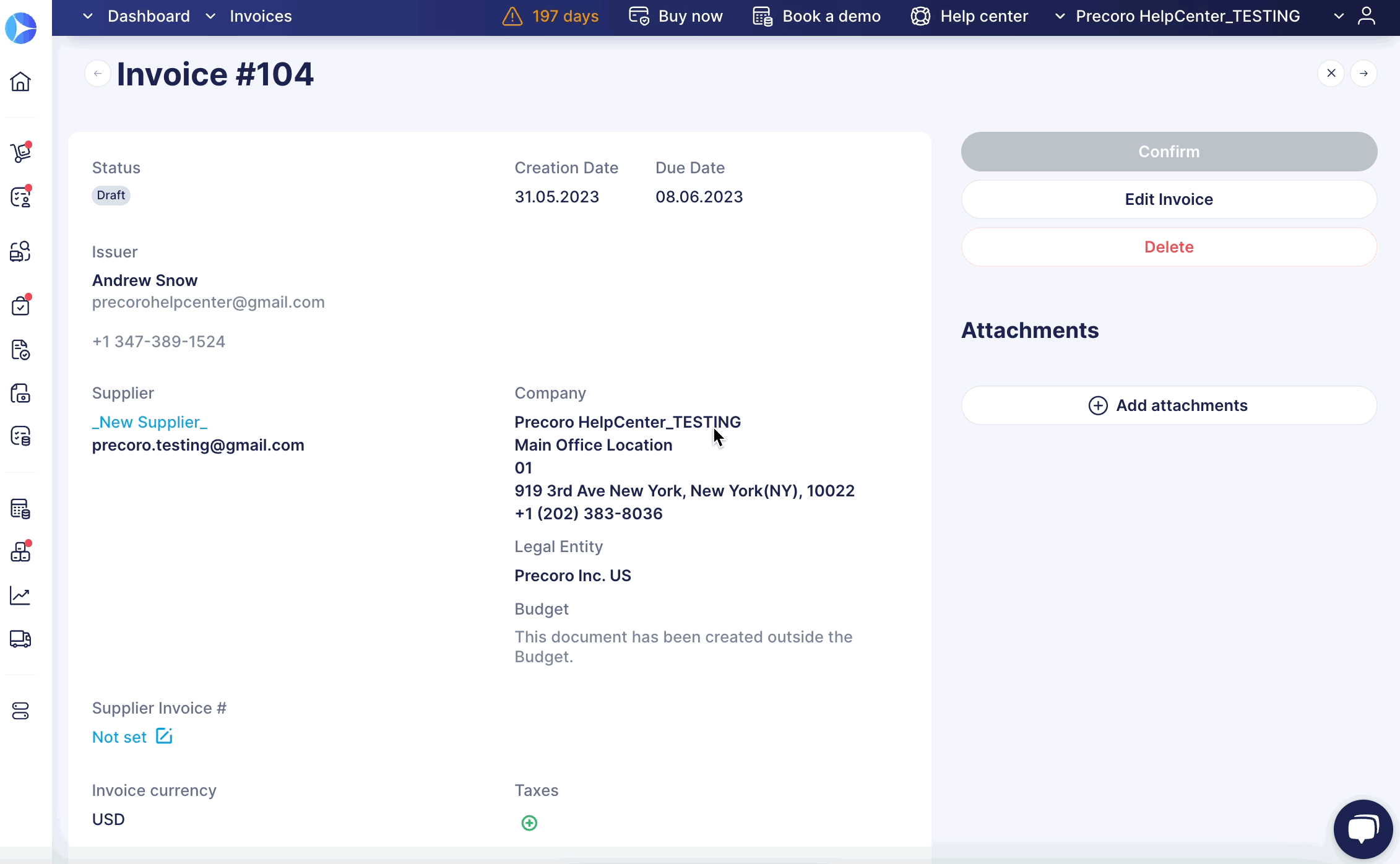Click the Precoro logo icon
Screen dimensions: 1400x864
[x=21, y=28]
